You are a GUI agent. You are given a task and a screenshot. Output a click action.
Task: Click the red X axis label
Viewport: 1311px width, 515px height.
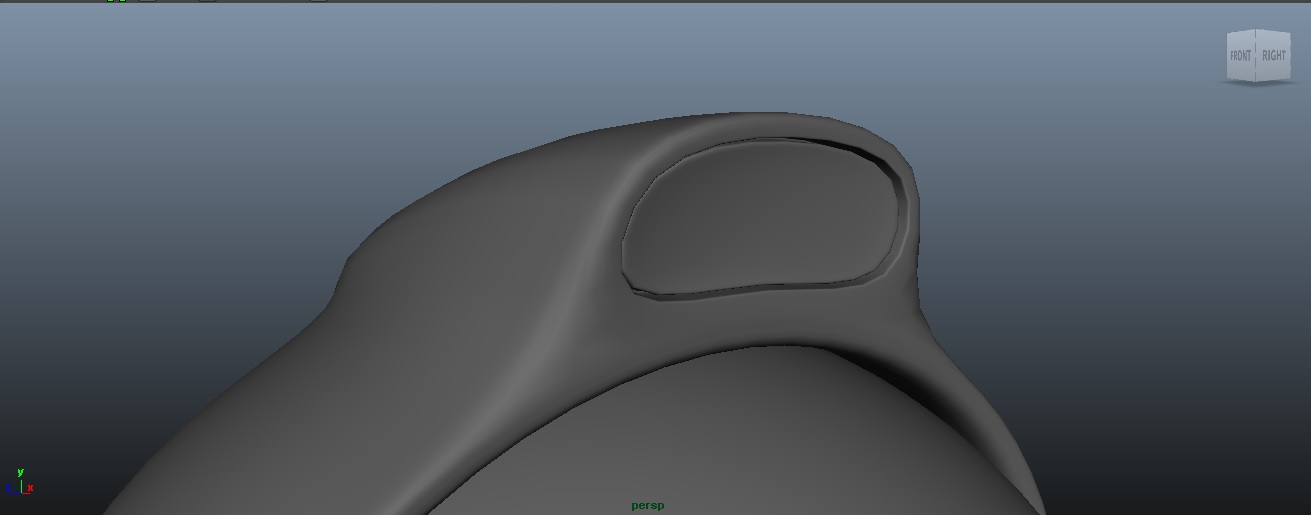pyautogui.click(x=31, y=488)
